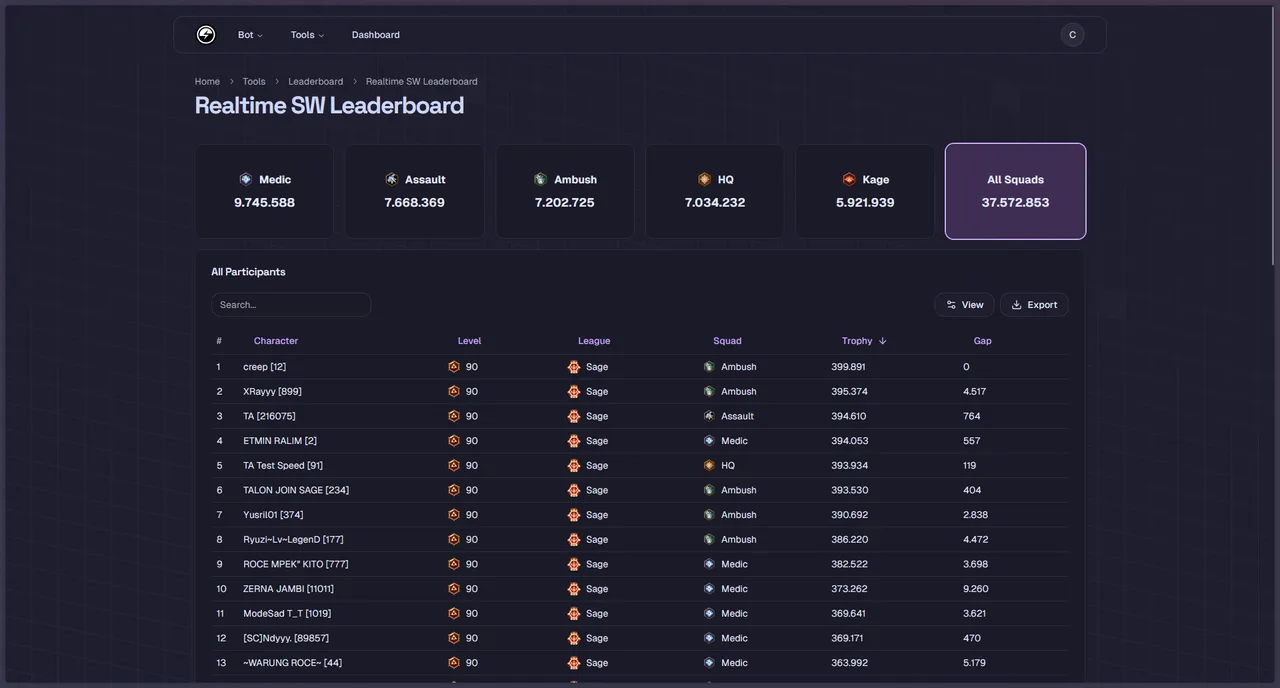Click gap value '4.517'

975,392
